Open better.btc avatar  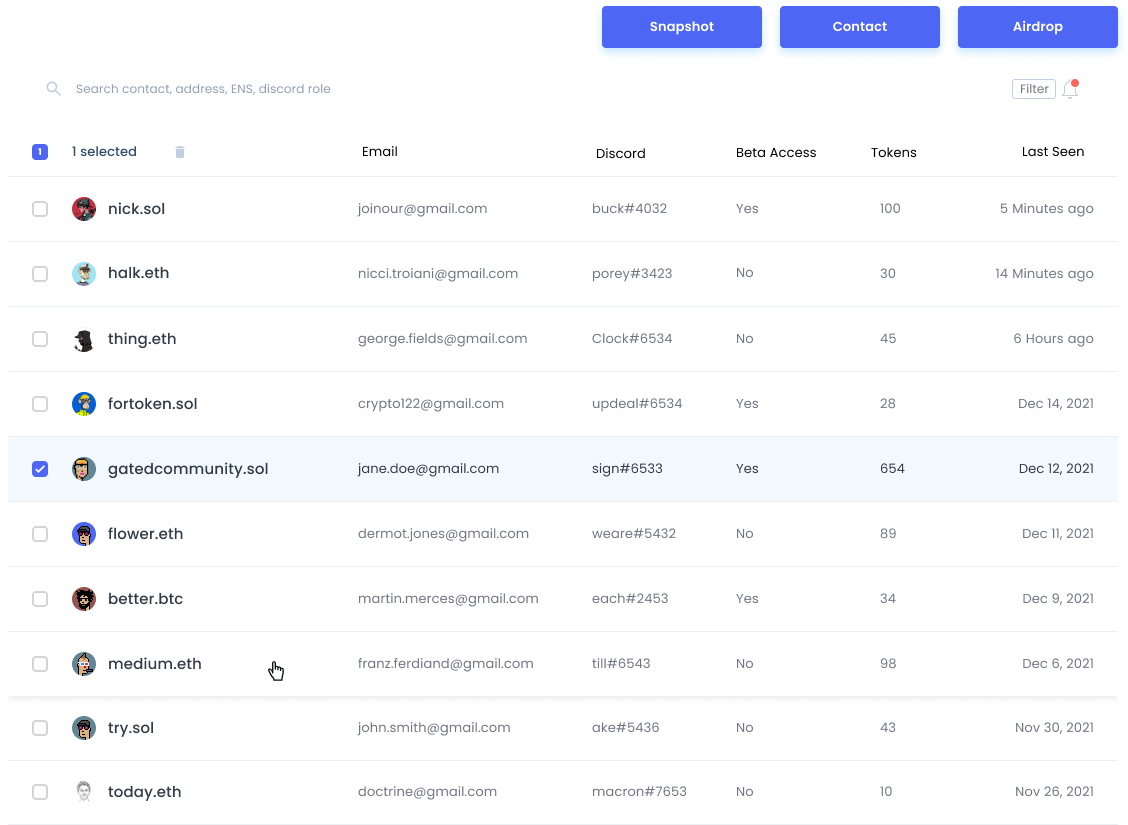tap(84, 598)
